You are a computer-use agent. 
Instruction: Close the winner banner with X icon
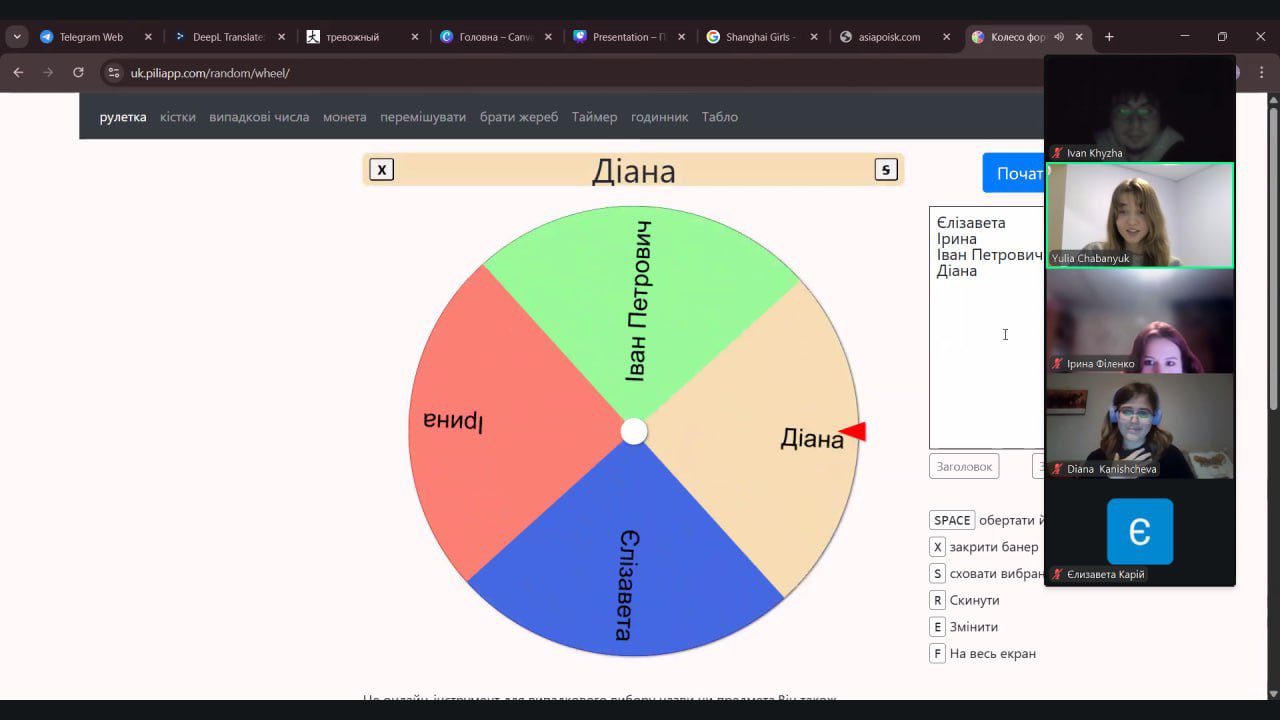coord(381,170)
